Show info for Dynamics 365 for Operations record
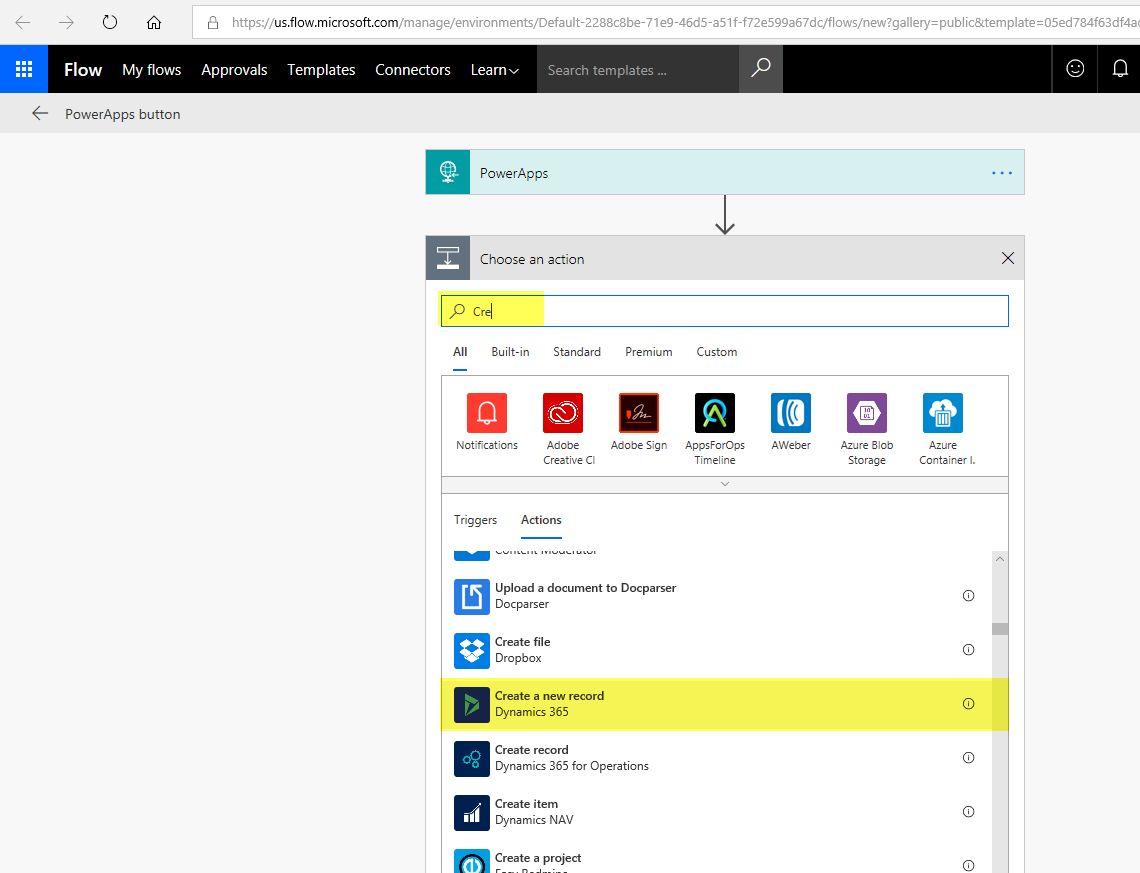Viewport: 1140px width, 873px height. tap(968, 757)
